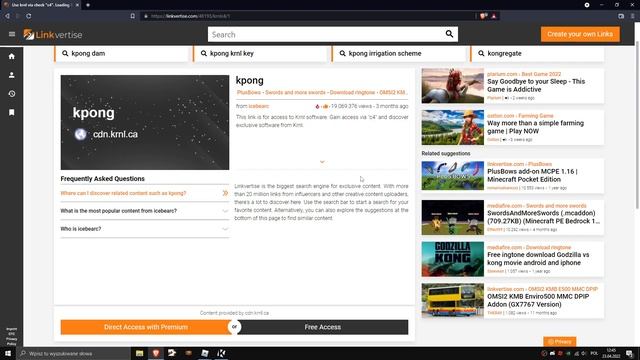
Task: Click the Linkvertise logo
Action: (x=53, y=35)
